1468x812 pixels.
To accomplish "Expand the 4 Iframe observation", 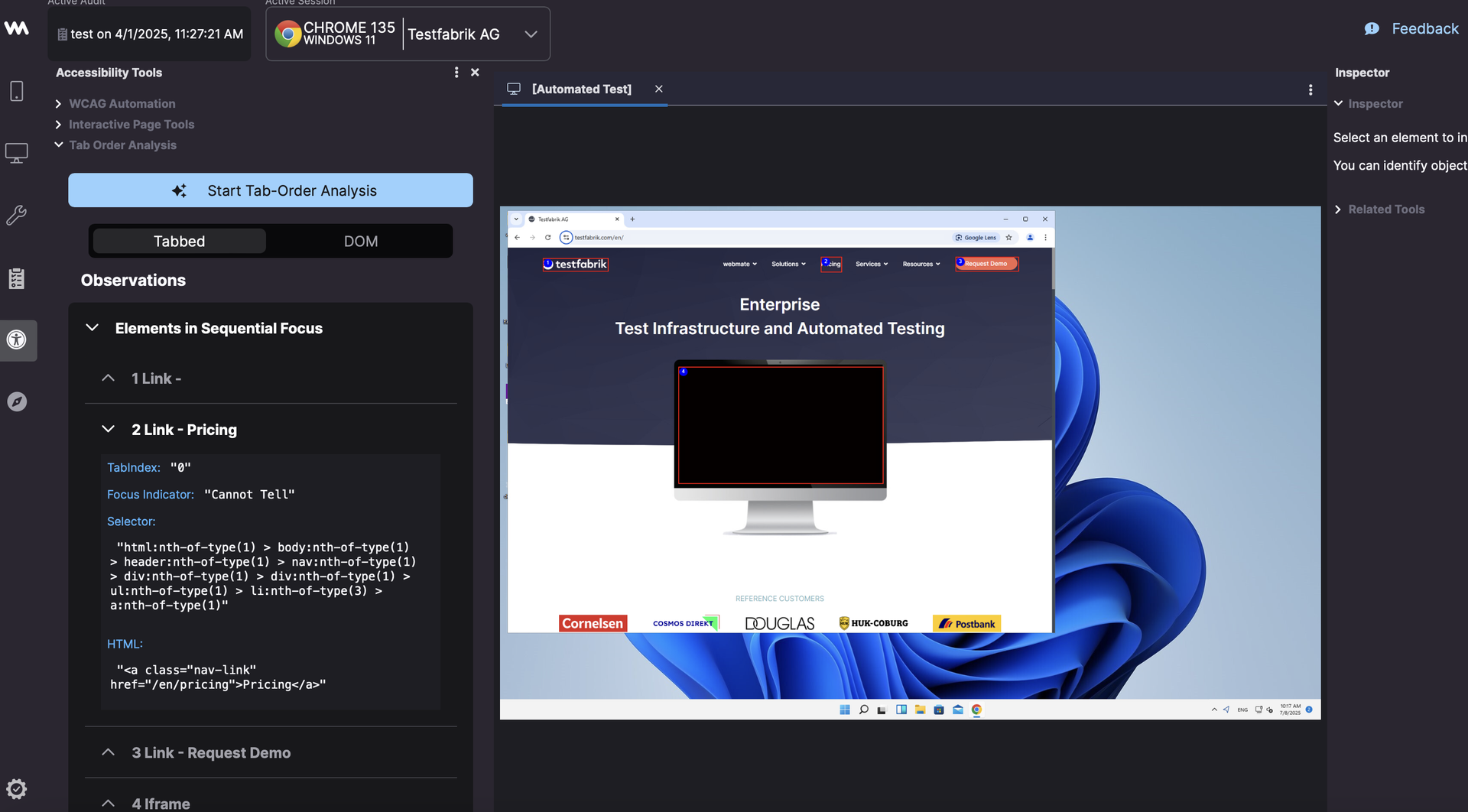I will (108, 804).
